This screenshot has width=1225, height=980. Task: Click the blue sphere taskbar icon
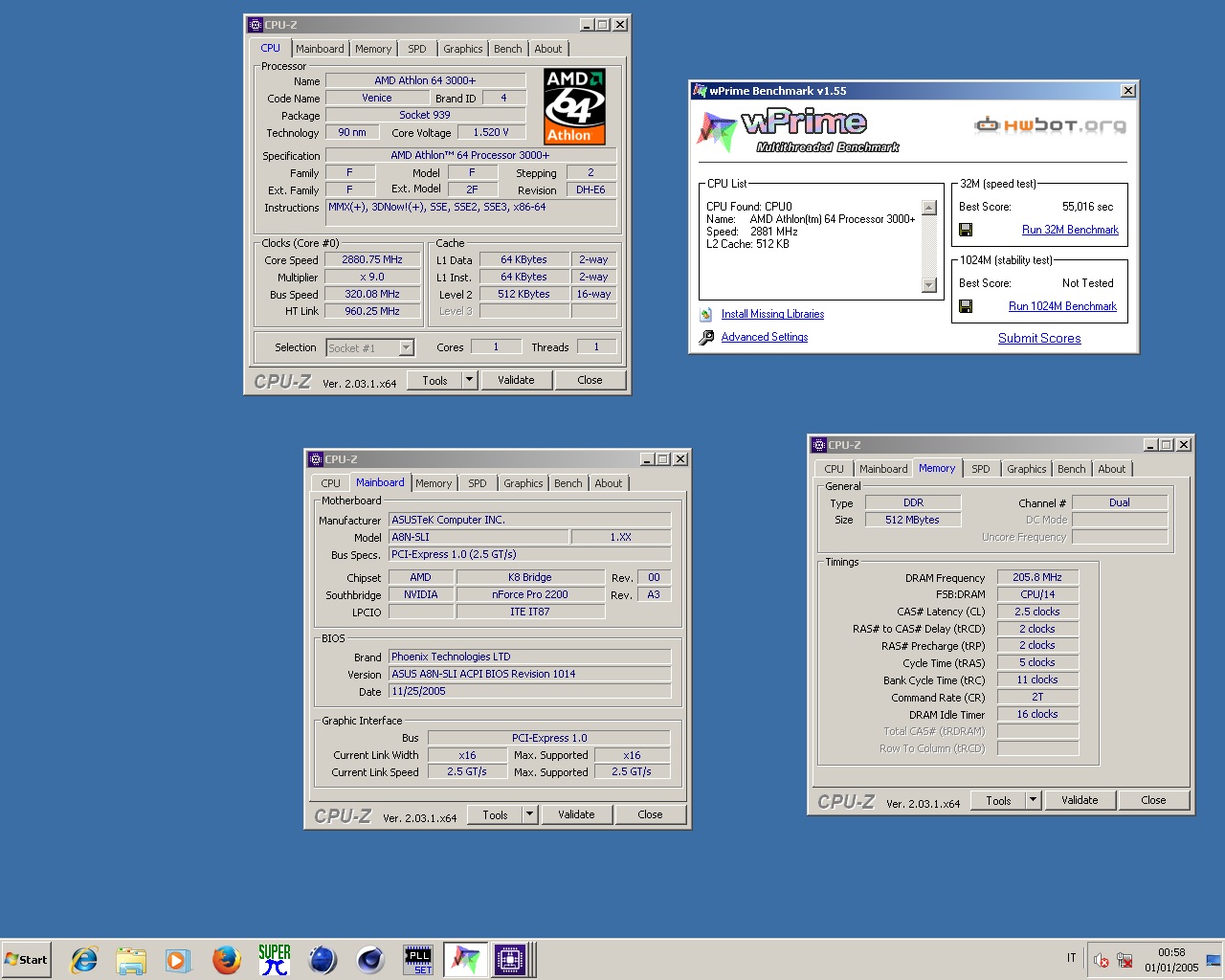click(x=322, y=959)
